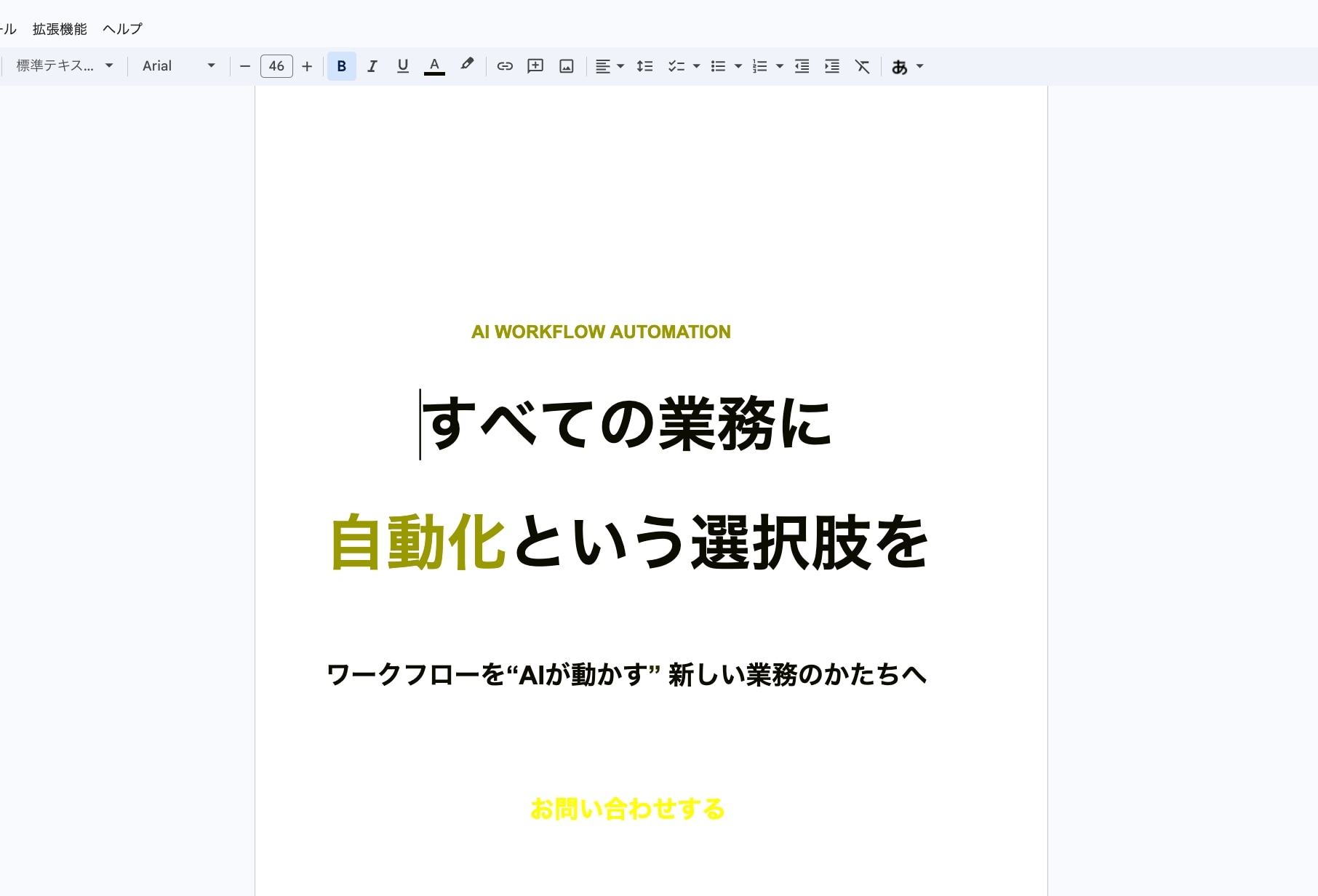Apply underline to text
Viewport: 1318px width, 896px height.
coord(402,66)
